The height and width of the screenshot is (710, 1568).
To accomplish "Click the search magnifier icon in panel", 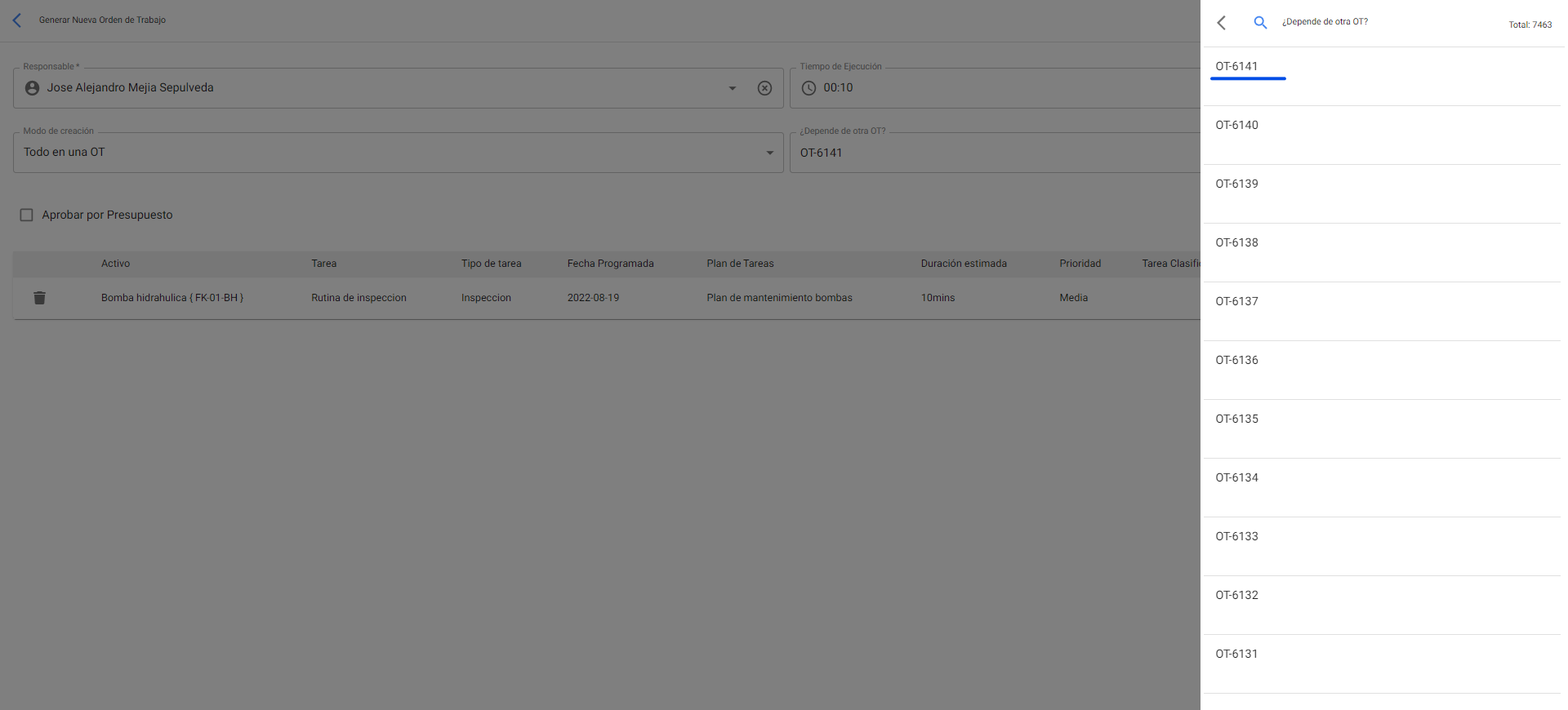I will 1260,23.
